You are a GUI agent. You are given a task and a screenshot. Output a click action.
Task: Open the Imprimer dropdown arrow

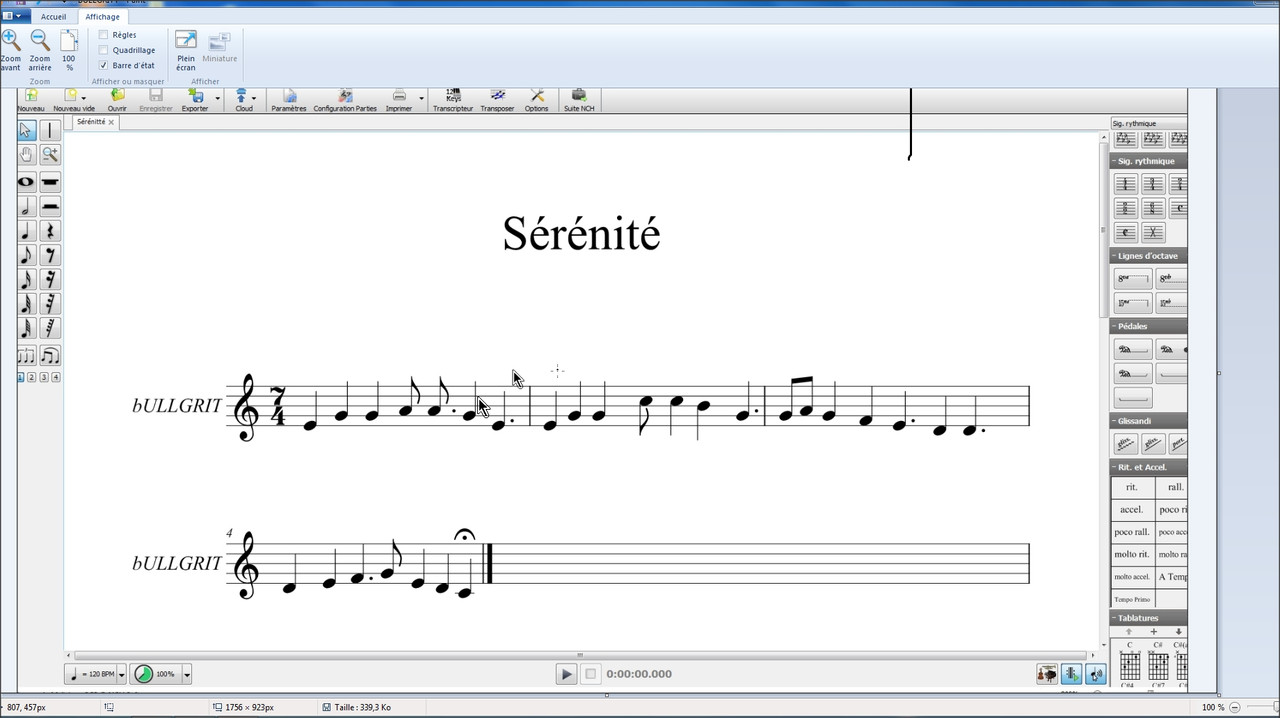[x=421, y=98]
